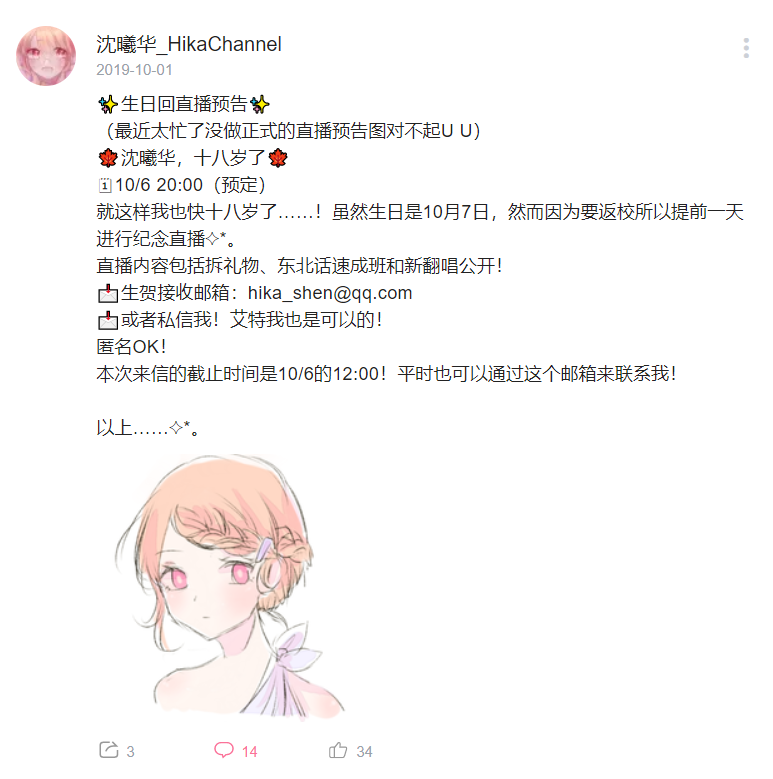This screenshot has height=779, width=773.
Task: Open the 沈曦华_HikaChannel username link
Action: (189, 44)
